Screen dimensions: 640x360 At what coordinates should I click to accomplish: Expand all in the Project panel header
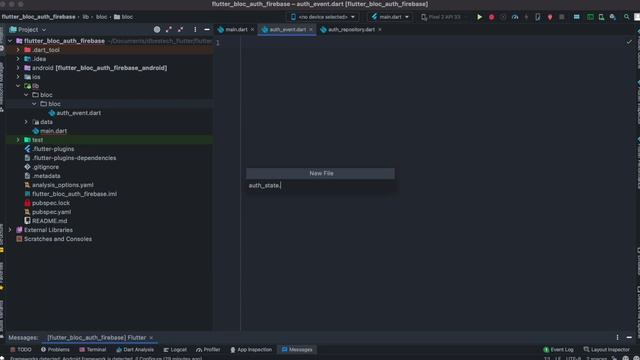169,29
